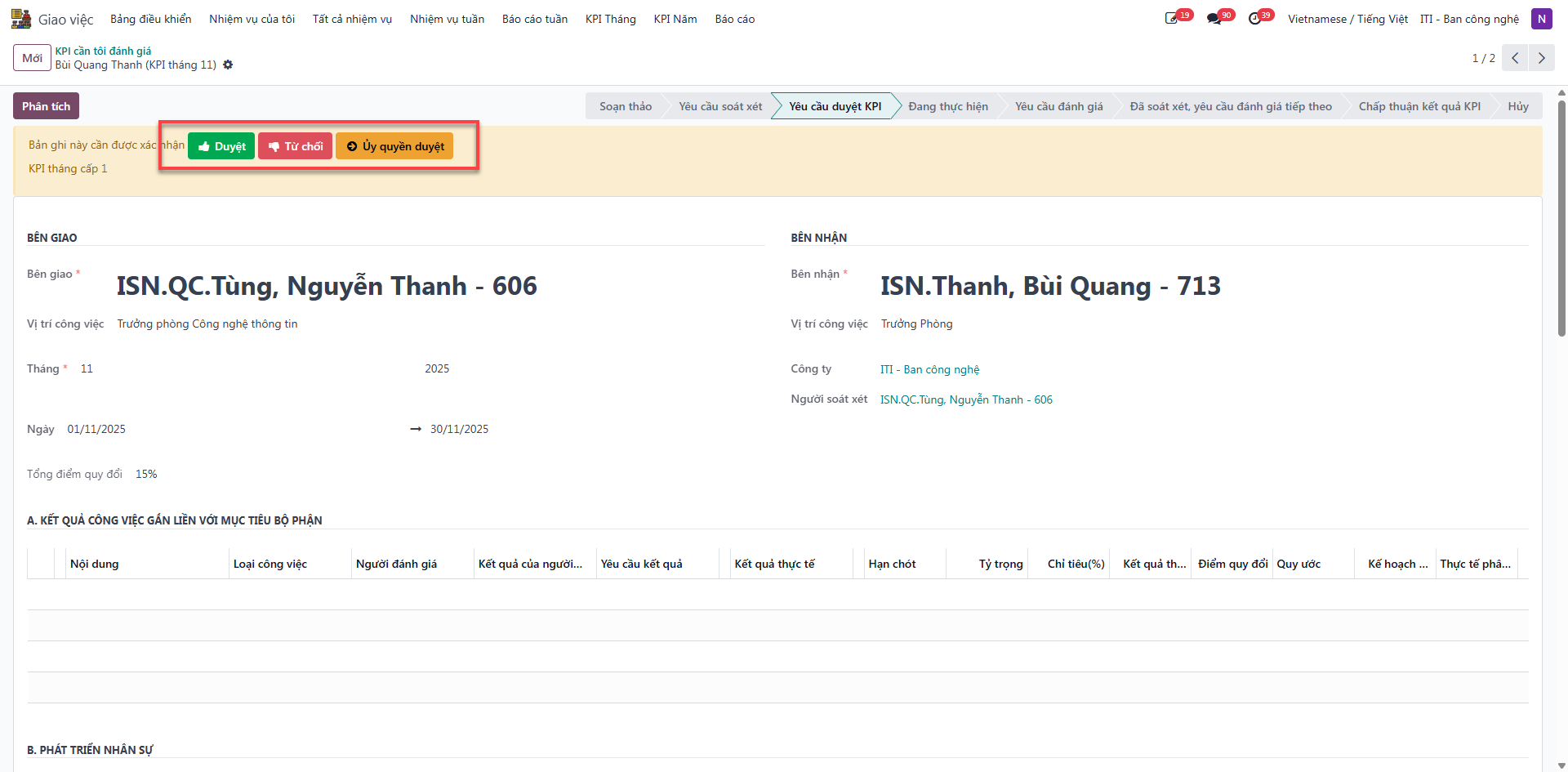Open company link ITI - Ban công nghệ
Screen dimensions: 1568x772
[x=929, y=369]
